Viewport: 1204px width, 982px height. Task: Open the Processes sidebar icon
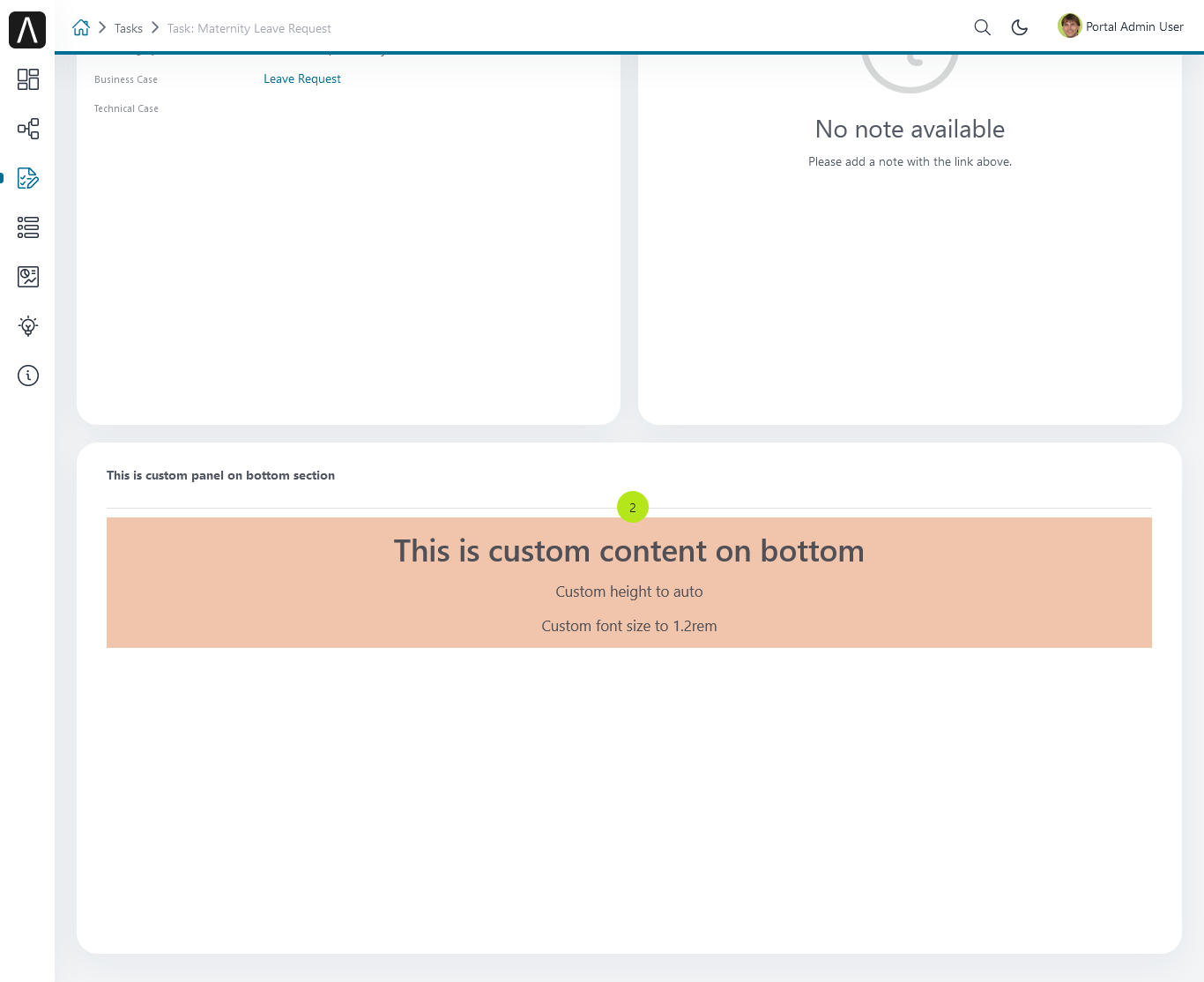pyautogui.click(x=28, y=129)
